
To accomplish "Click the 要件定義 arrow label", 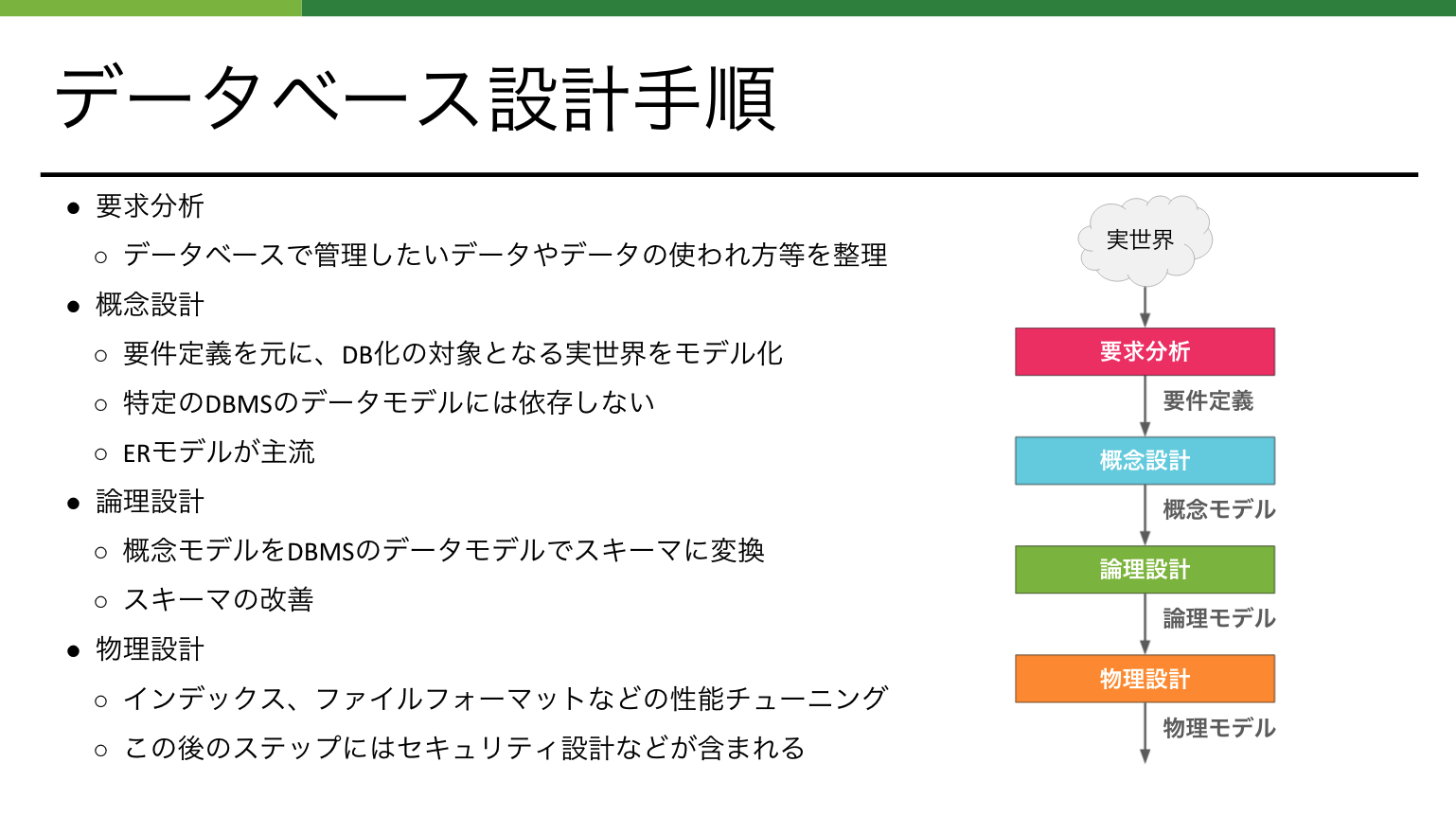I will point(1208,401).
